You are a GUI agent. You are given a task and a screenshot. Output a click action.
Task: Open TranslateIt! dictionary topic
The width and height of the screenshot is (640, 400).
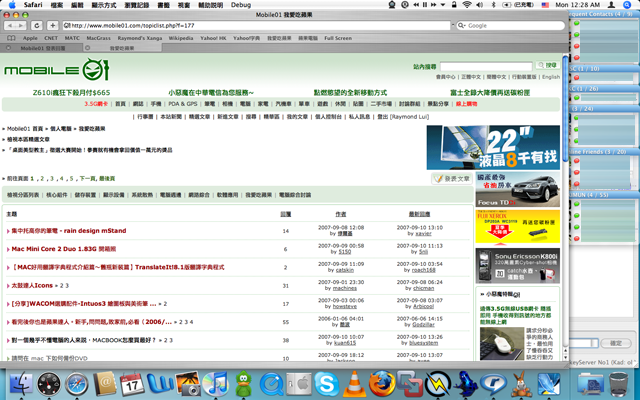point(118,267)
